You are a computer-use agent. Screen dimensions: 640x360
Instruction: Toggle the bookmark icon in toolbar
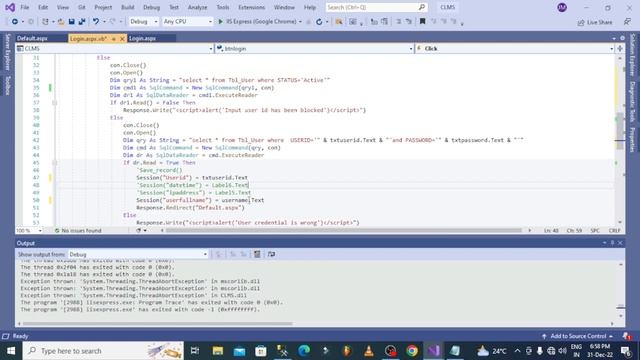(422, 21)
